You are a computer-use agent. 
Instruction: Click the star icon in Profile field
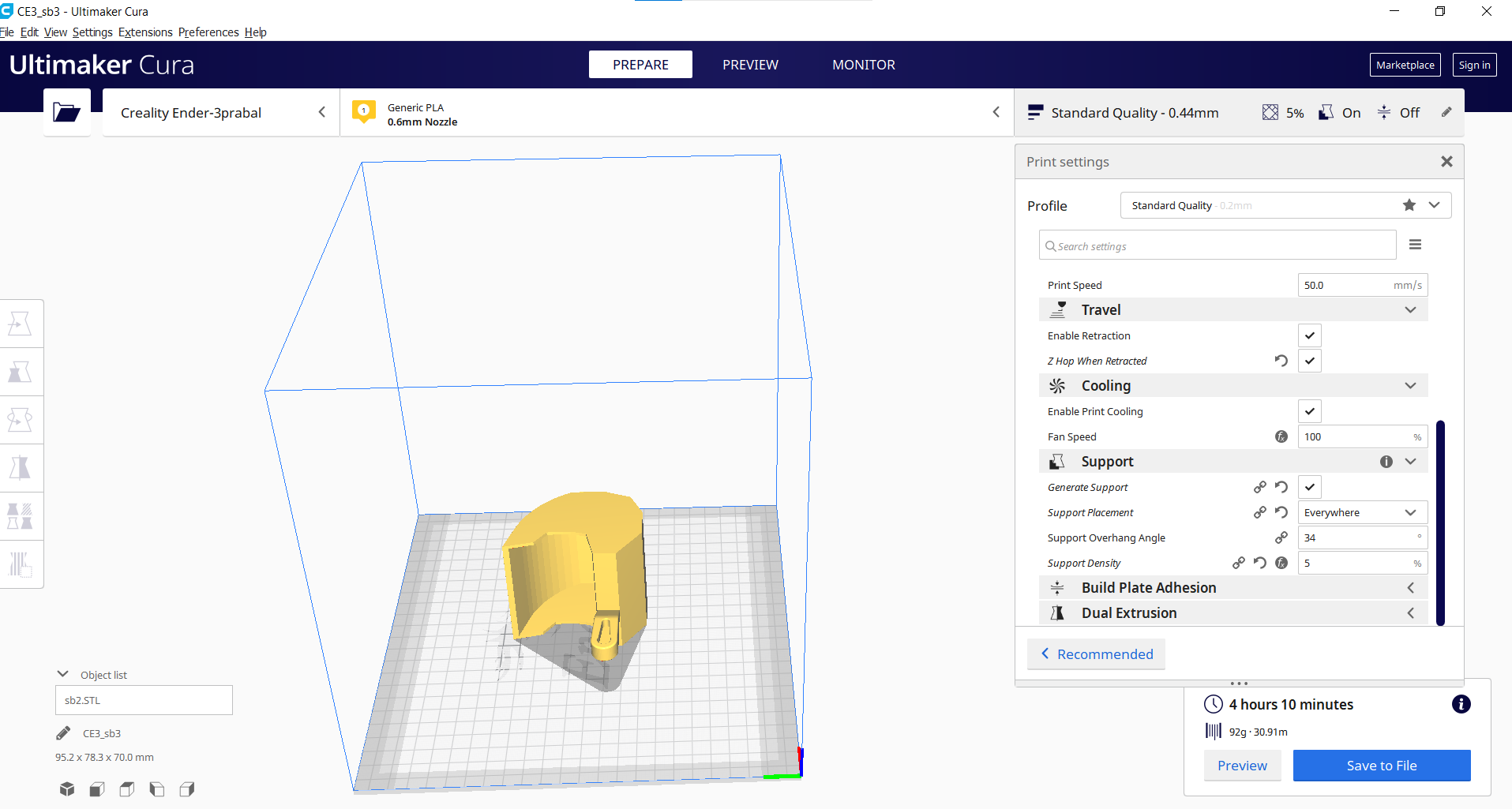coord(1409,205)
